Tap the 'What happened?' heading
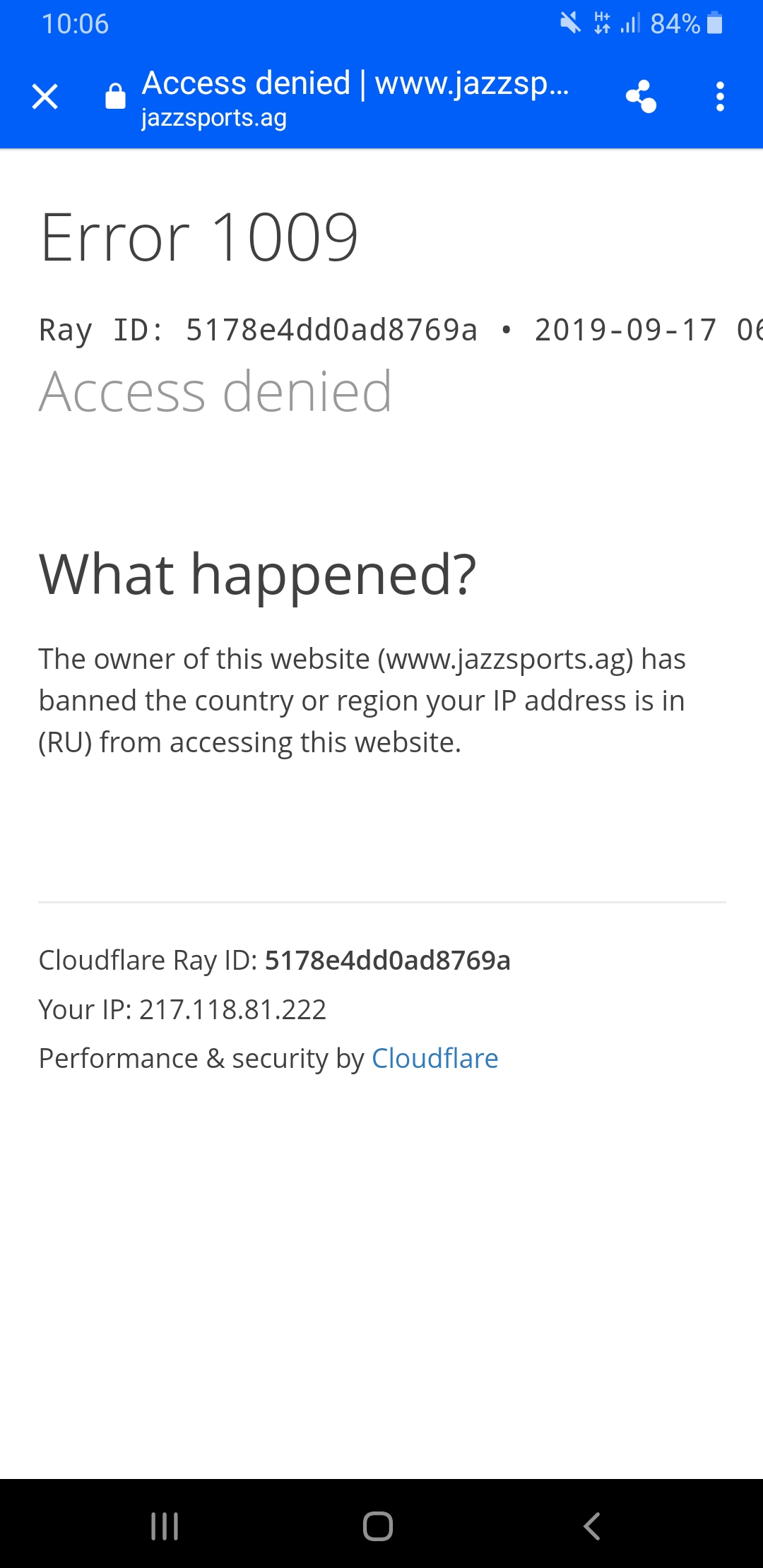Viewport: 763px width, 1568px height. click(257, 574)
